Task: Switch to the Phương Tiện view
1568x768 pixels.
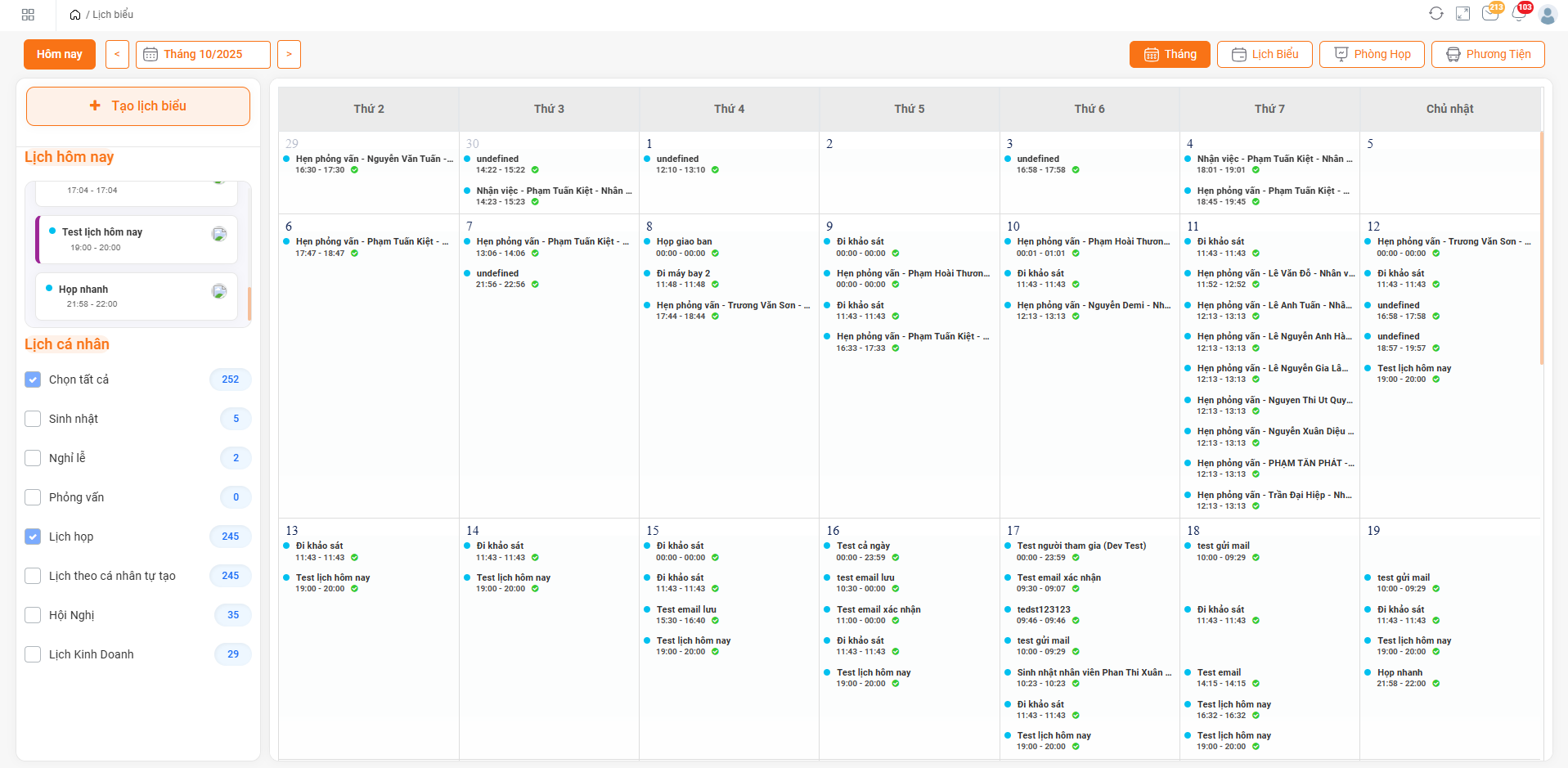Action: [x=1487, y=55]
